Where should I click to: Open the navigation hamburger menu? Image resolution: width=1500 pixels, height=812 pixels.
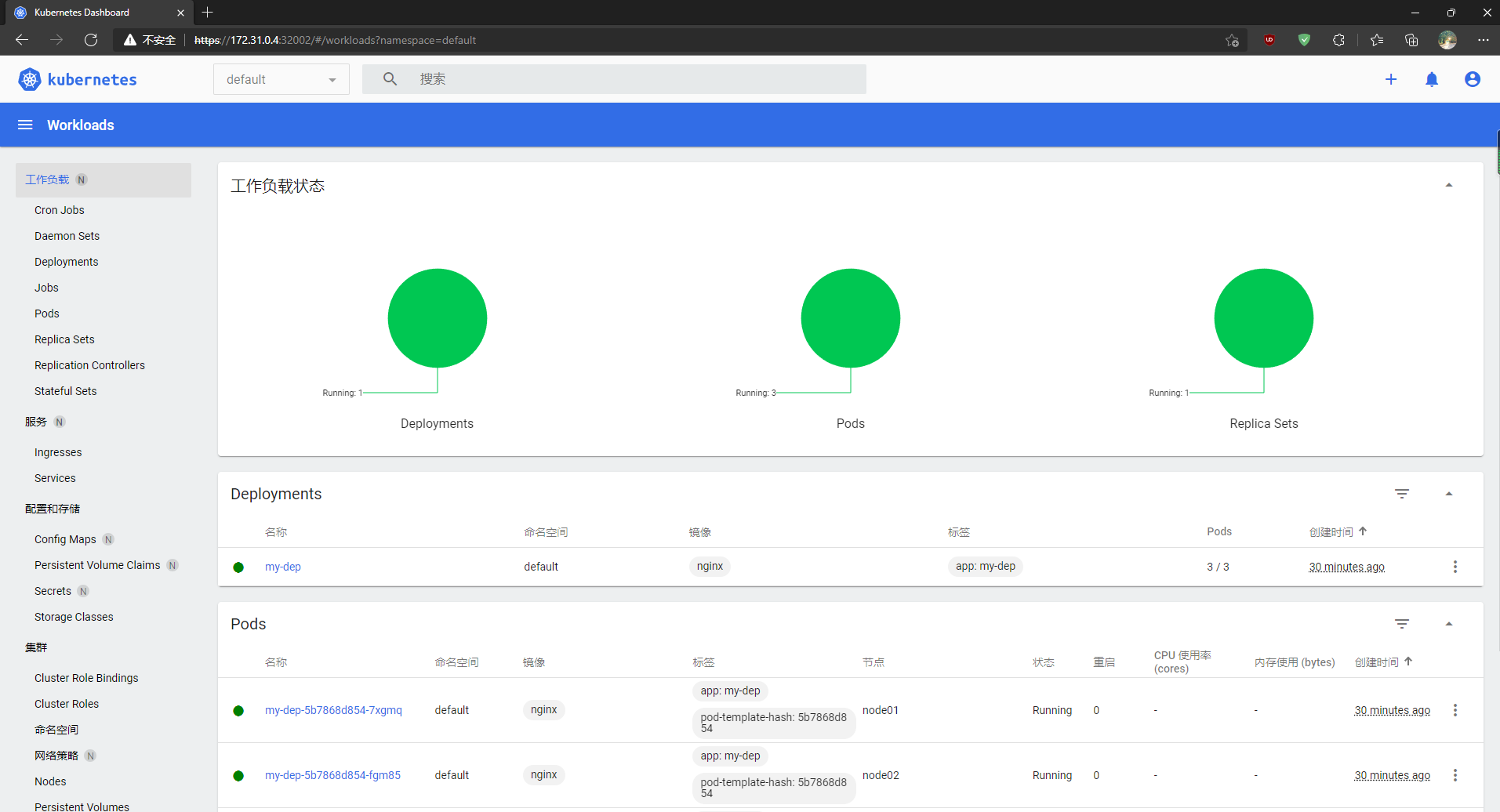tap(24, 125)
